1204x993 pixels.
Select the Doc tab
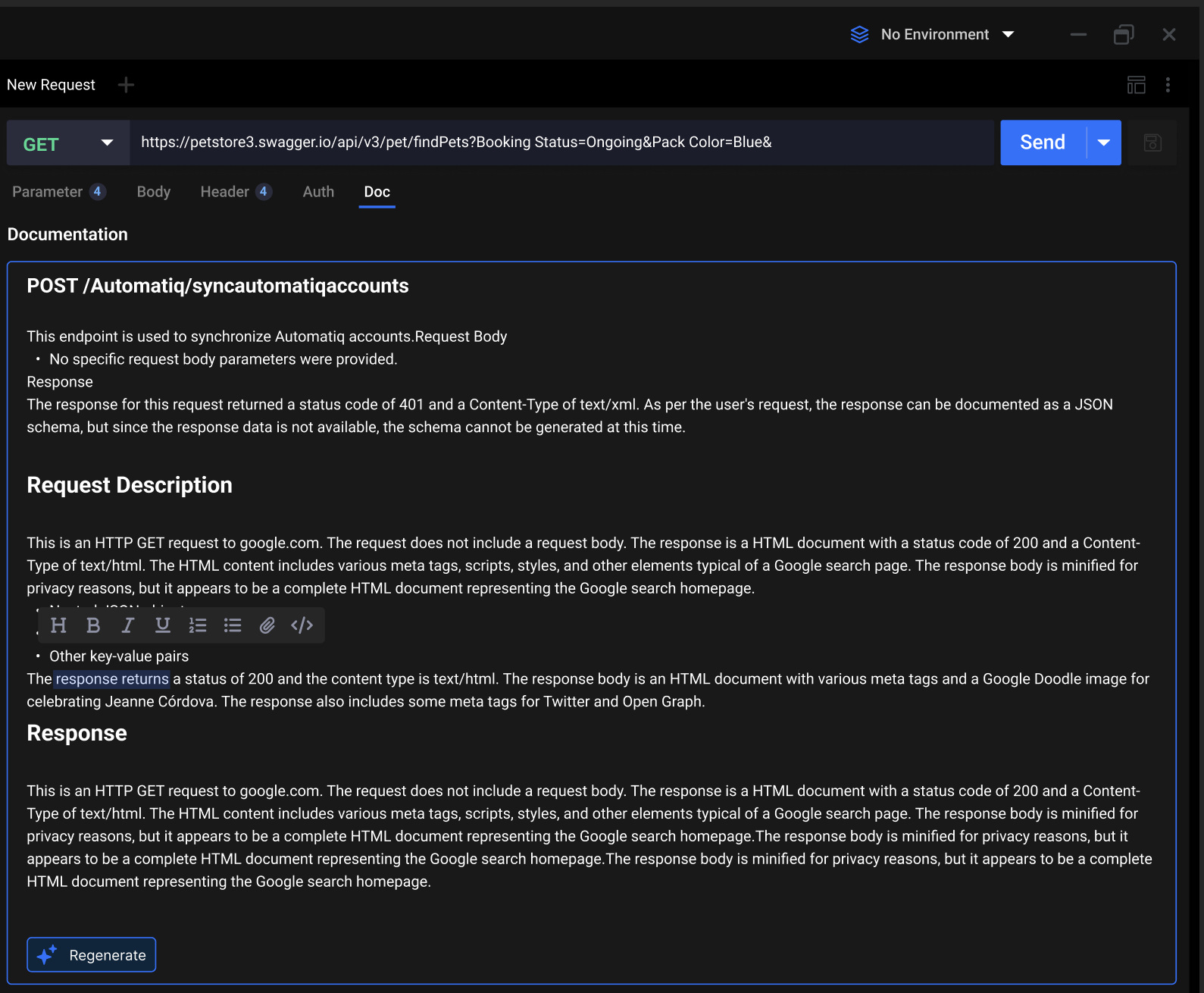coord(377,192)
